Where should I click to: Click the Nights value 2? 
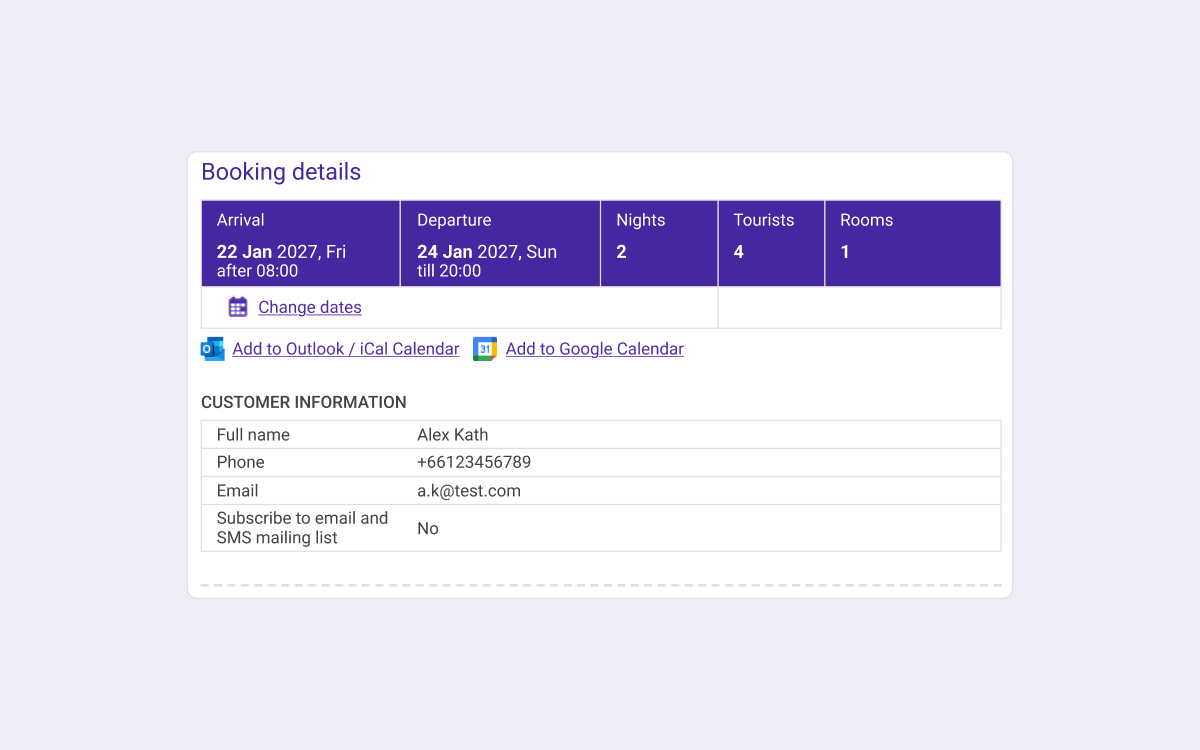point(621,252)
